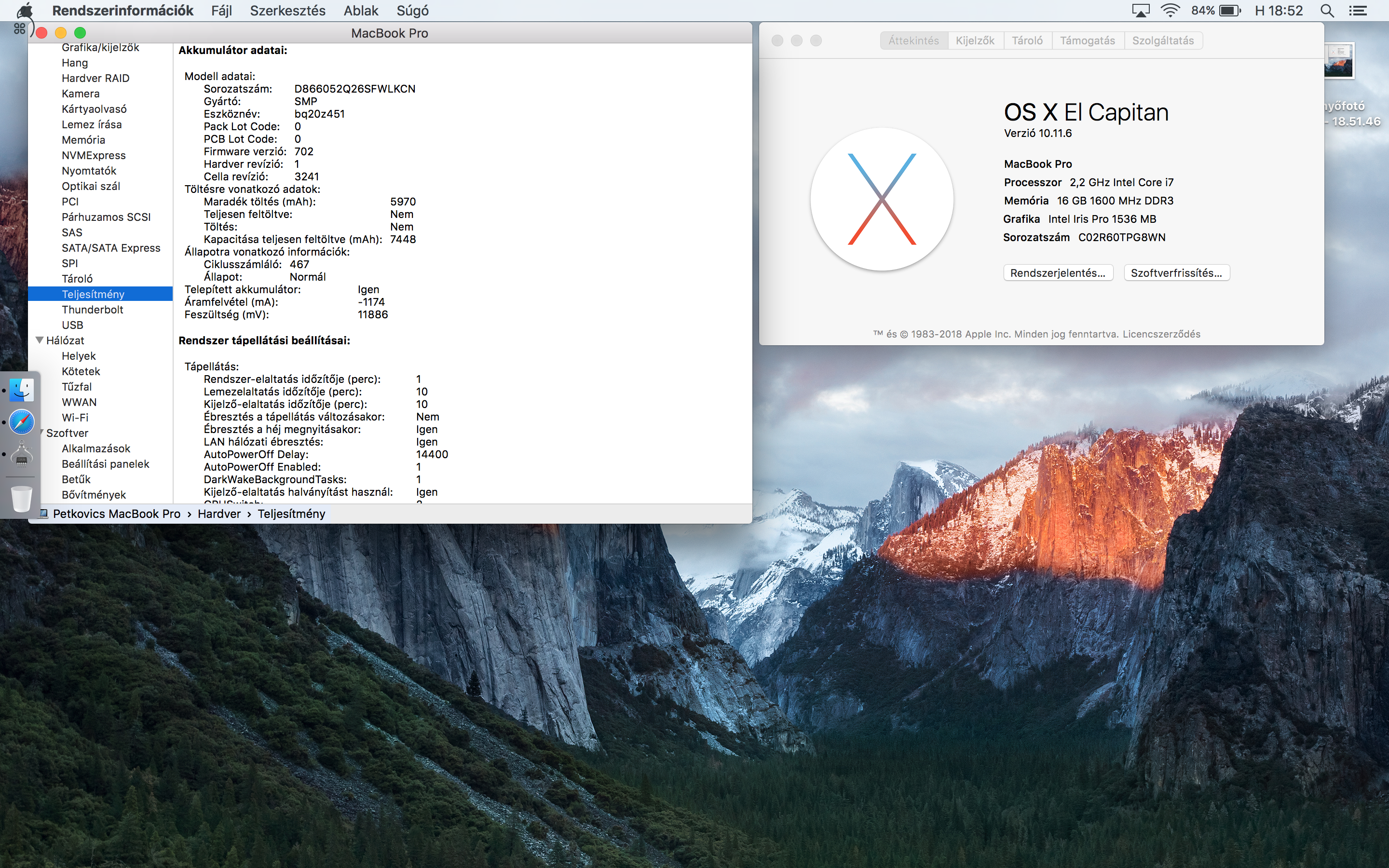Click the Verzió 10.11.6 text
The image size is (1389, 868).
[1038, 133]
